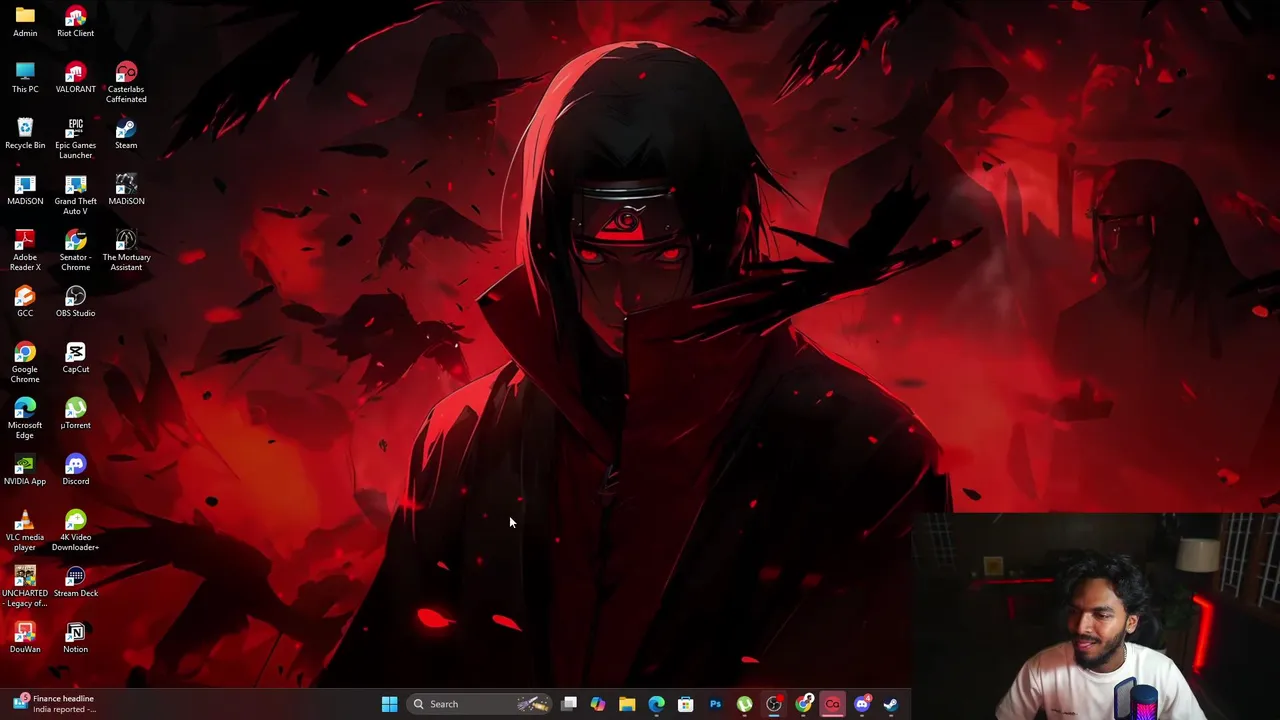
Task: Open Steam from the taskbar
Action: (x=891, y=704)
